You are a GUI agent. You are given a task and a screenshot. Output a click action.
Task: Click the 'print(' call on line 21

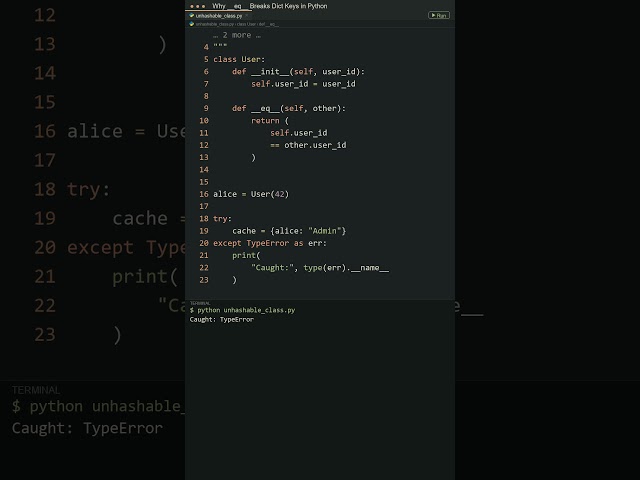[246, 256]
